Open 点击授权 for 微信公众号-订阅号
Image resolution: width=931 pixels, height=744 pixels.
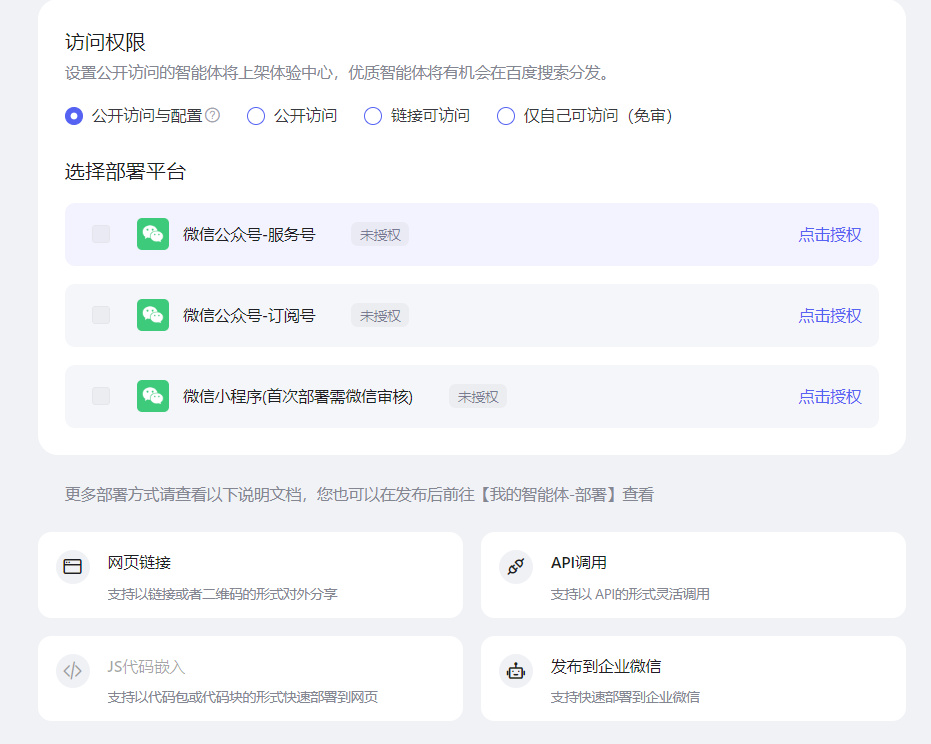coord(828,315)
